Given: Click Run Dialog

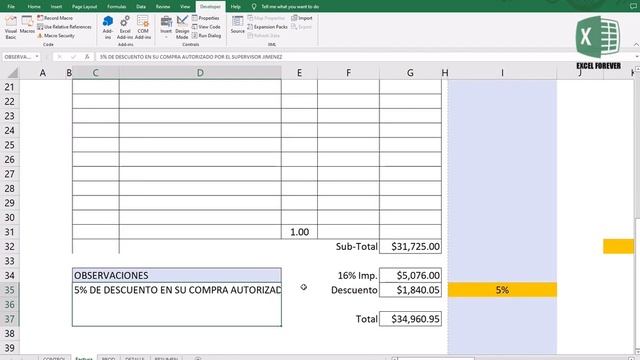Looking at the screenshot, I should tap(207, 36).
